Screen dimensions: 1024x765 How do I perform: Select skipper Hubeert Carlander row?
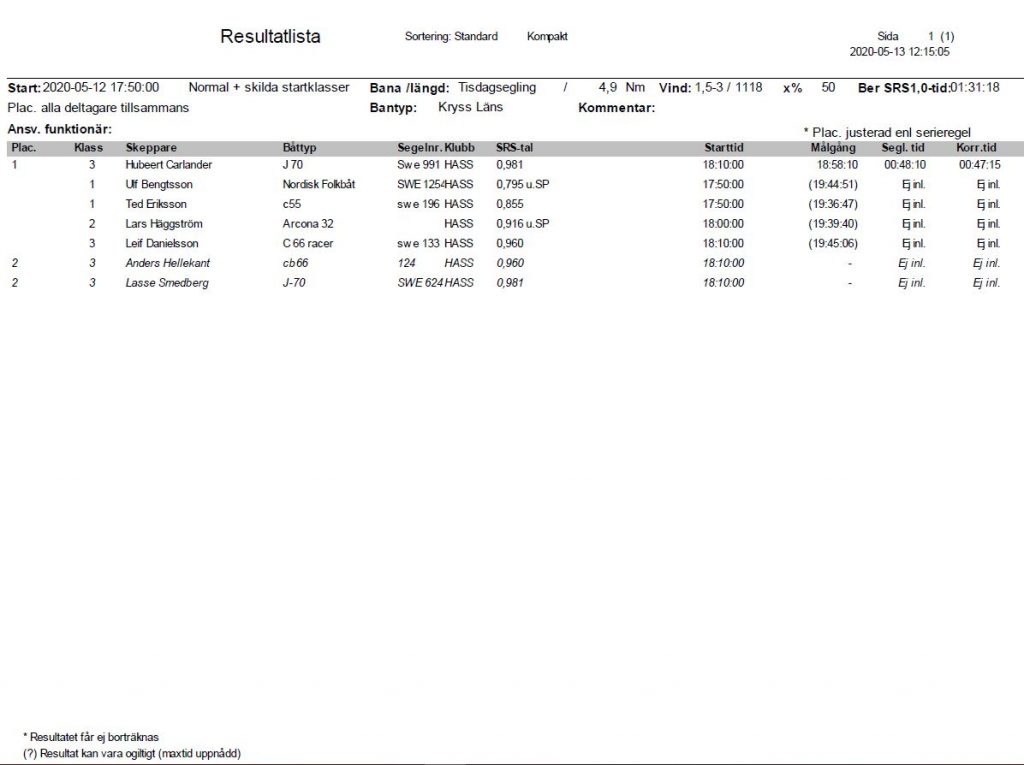click(168, 165)
